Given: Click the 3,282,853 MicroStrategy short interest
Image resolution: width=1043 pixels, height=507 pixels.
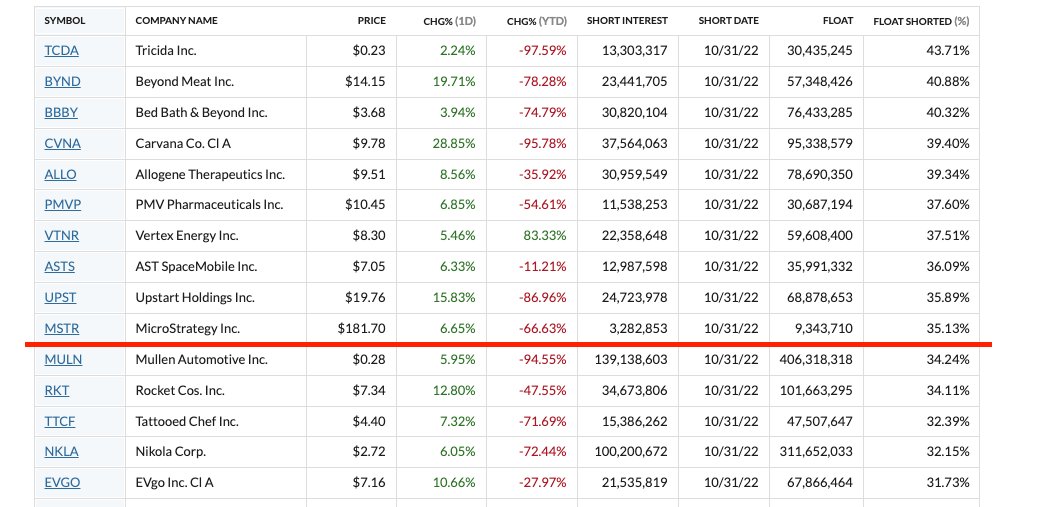Looking at the screenshot, I should coord(637,329).
